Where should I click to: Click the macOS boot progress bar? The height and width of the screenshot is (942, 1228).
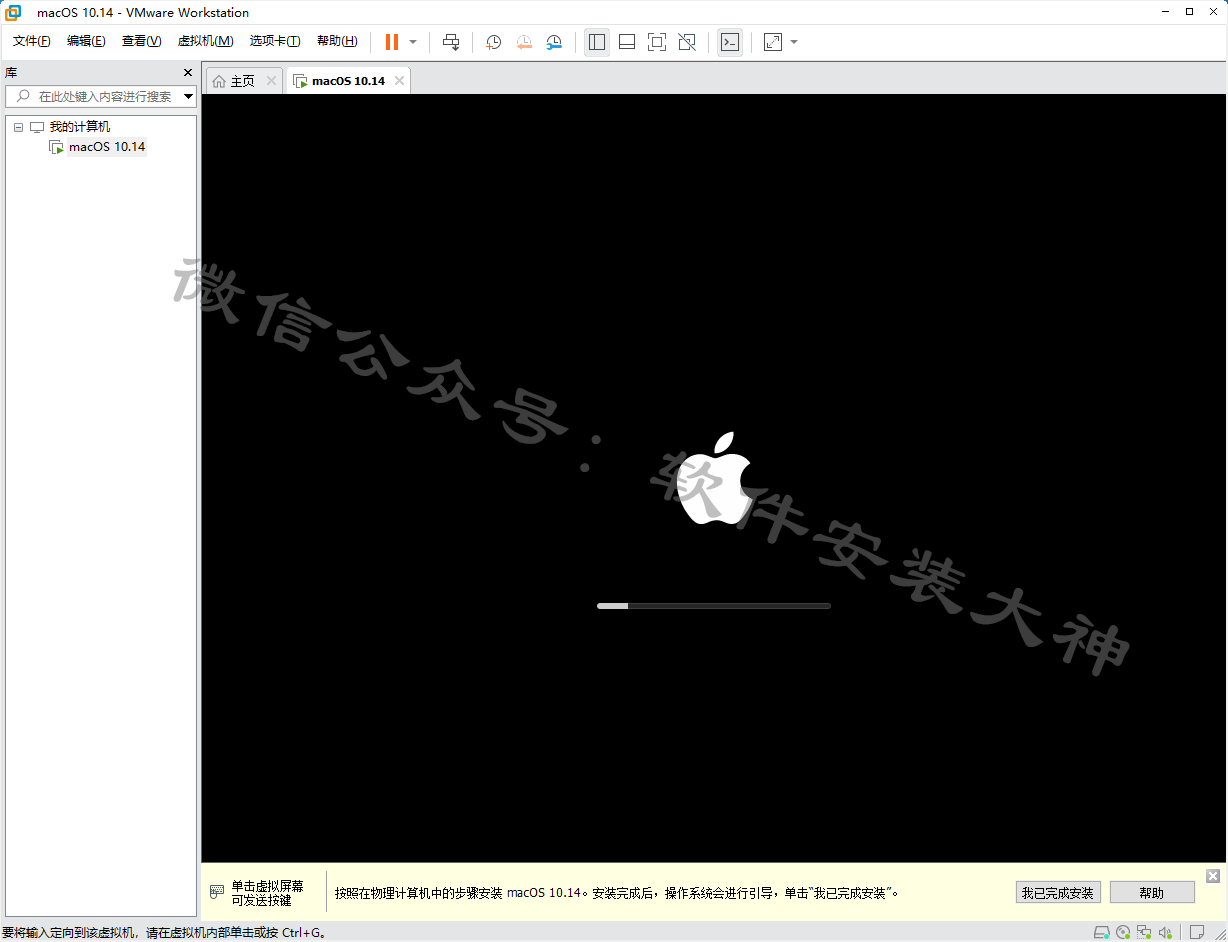tap(714, 606)
